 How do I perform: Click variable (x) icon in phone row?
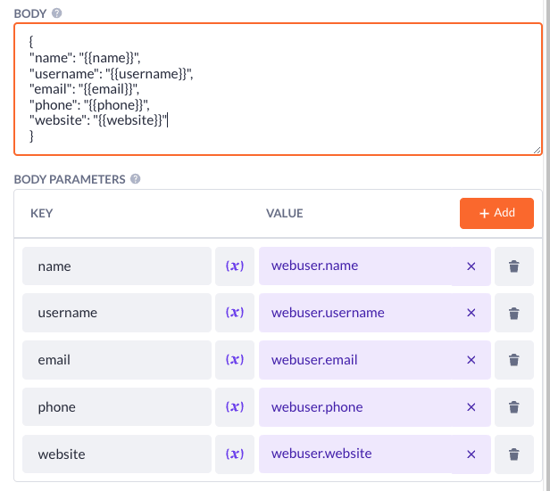coord(235,407)
